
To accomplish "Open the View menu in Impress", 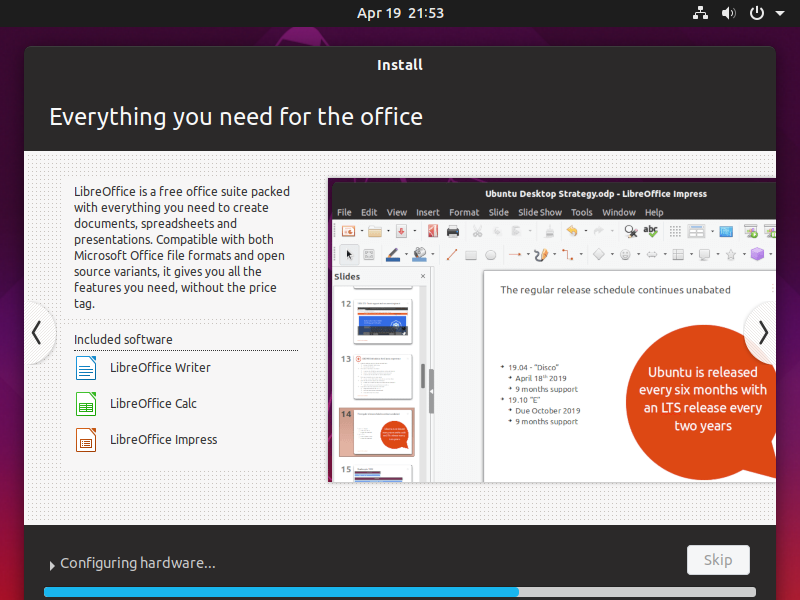I will 396,212.
